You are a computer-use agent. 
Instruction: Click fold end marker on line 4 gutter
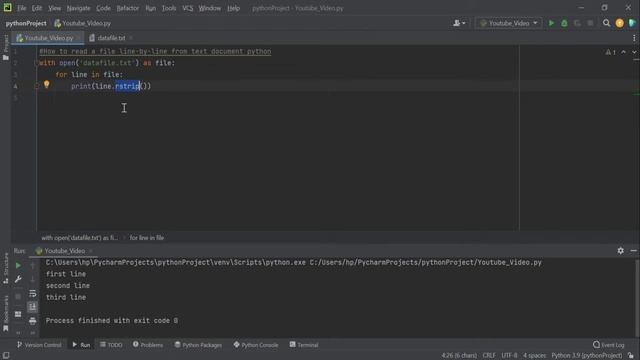pos(36,86)
